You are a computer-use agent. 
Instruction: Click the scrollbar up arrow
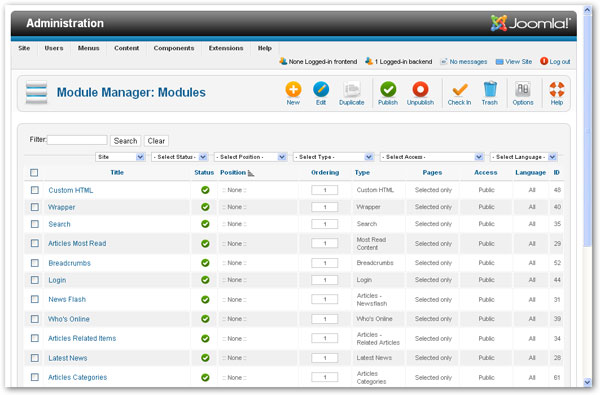[x=588, y=10]
